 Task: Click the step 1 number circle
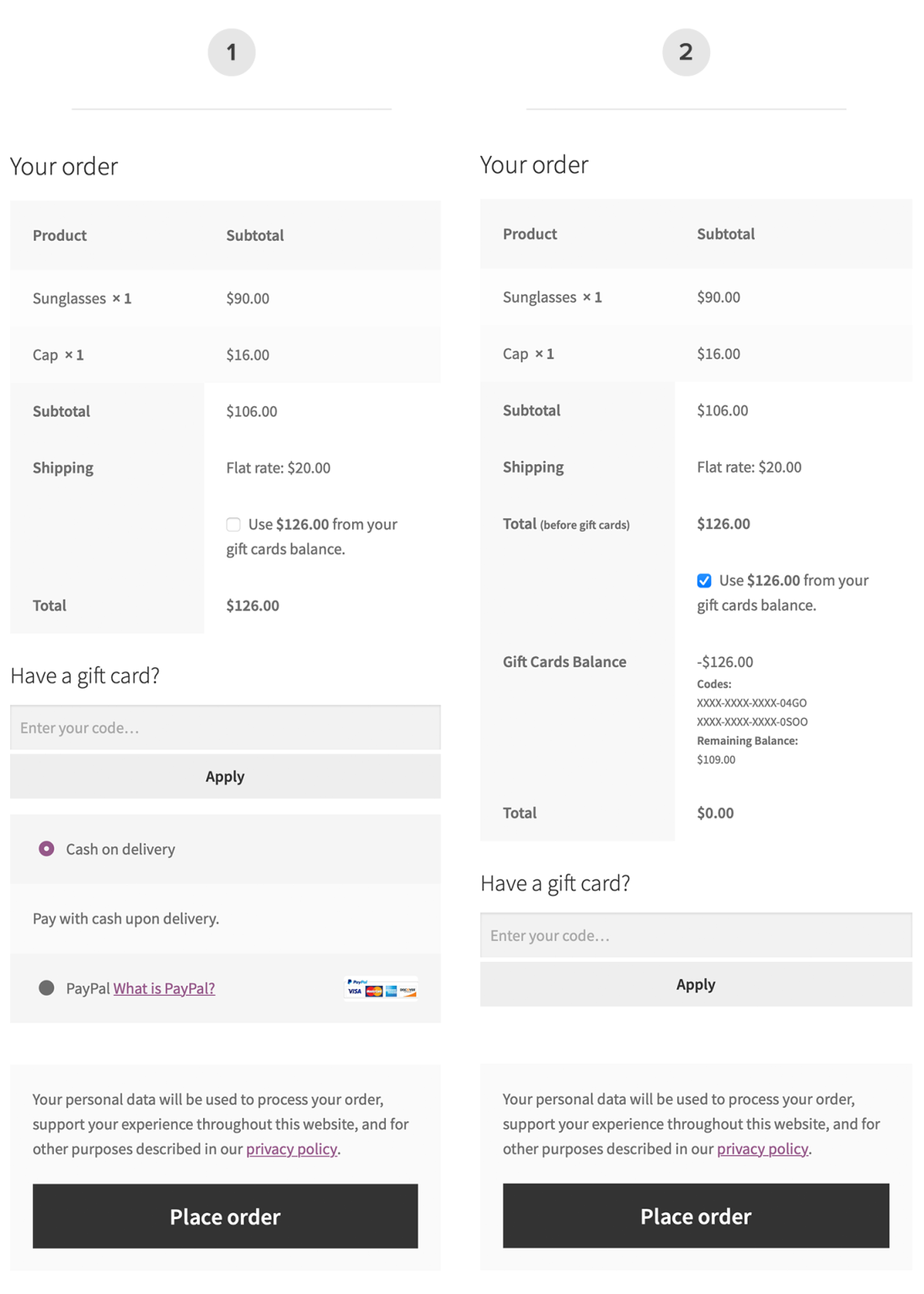232,52
